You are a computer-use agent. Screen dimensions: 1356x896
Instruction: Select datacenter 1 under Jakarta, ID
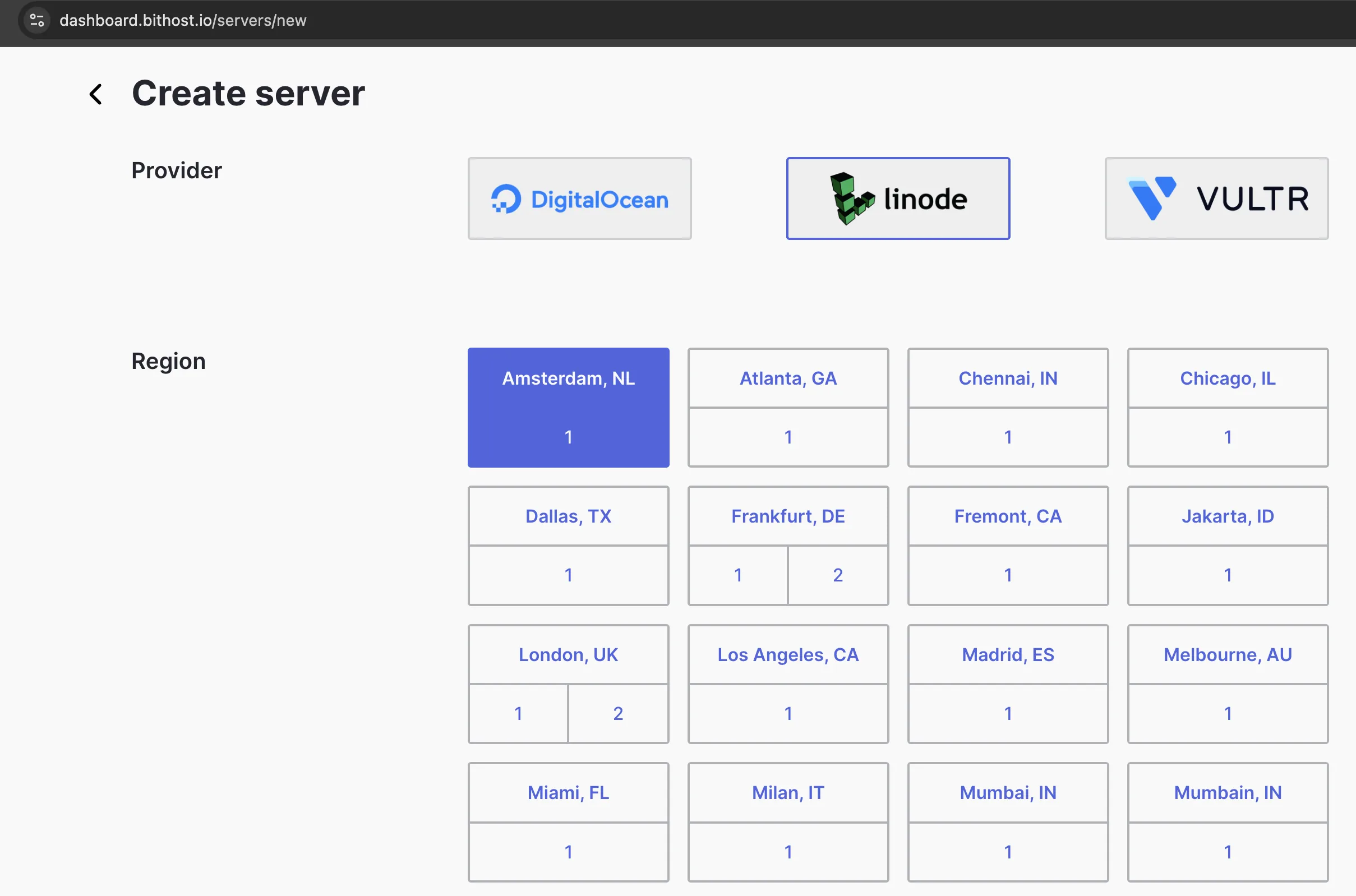click(1228, 575)
